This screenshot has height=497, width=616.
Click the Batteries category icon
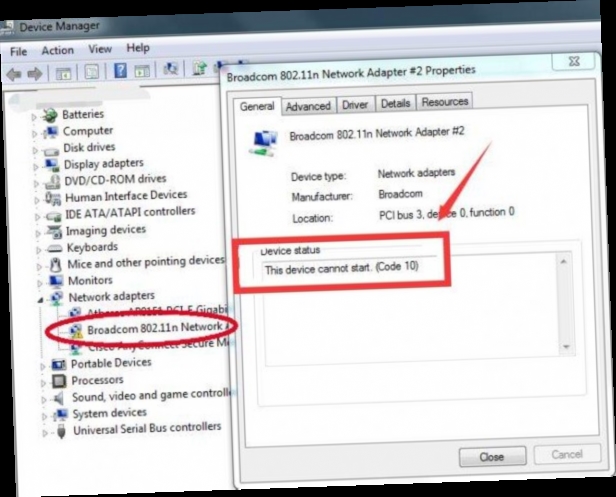pos(50,115)
